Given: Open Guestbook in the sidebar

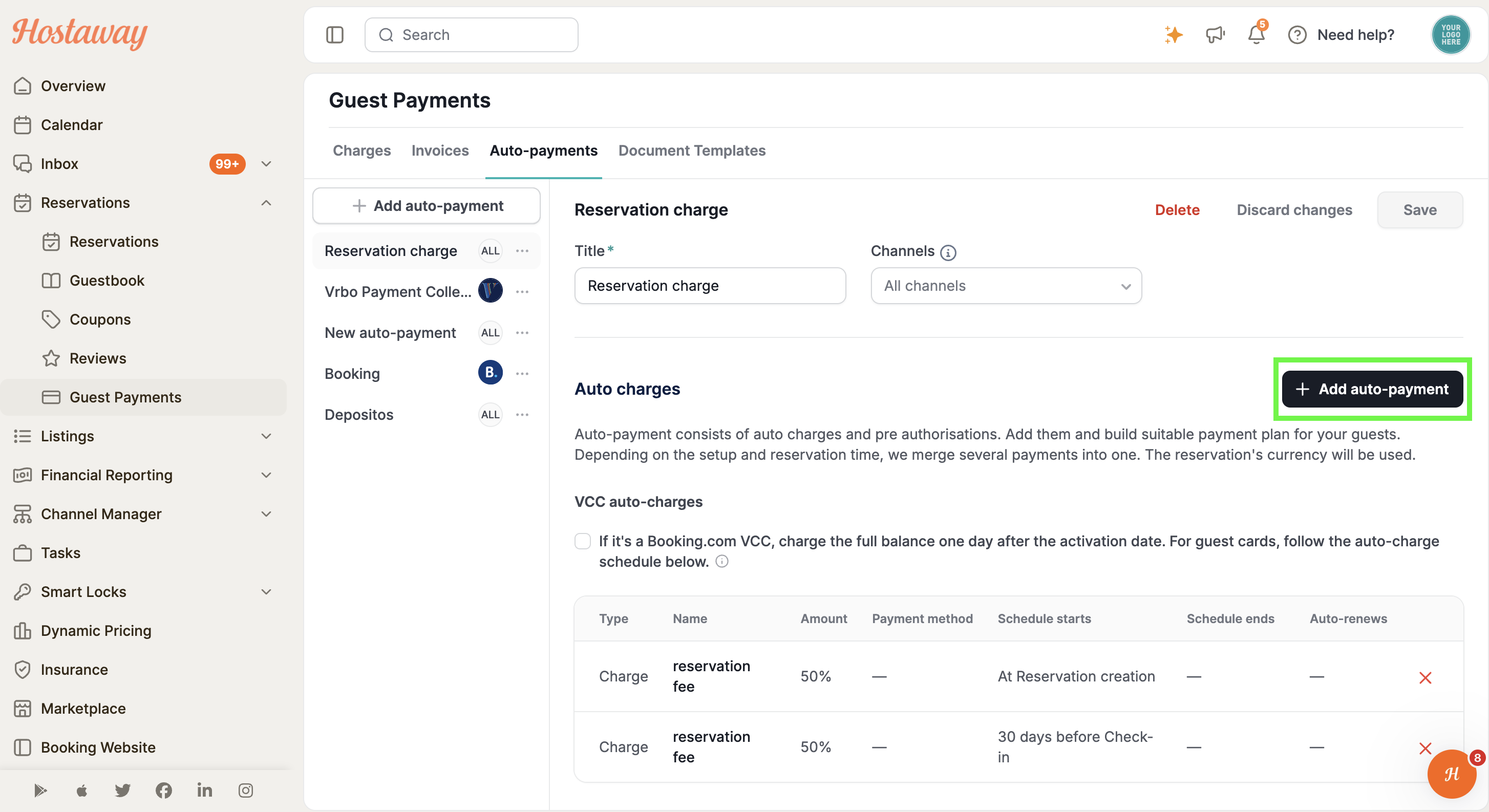Looking at the screenshot, I should click(x=107, y=281).
